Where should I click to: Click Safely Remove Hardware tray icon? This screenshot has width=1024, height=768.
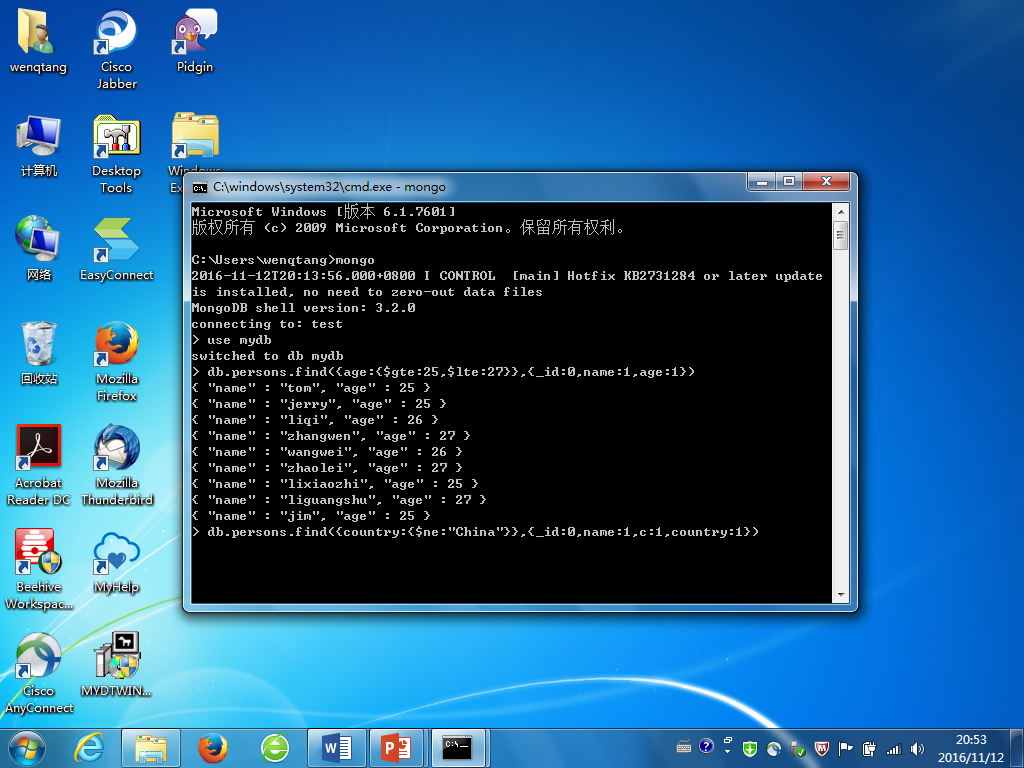click(x=797, y=749)
